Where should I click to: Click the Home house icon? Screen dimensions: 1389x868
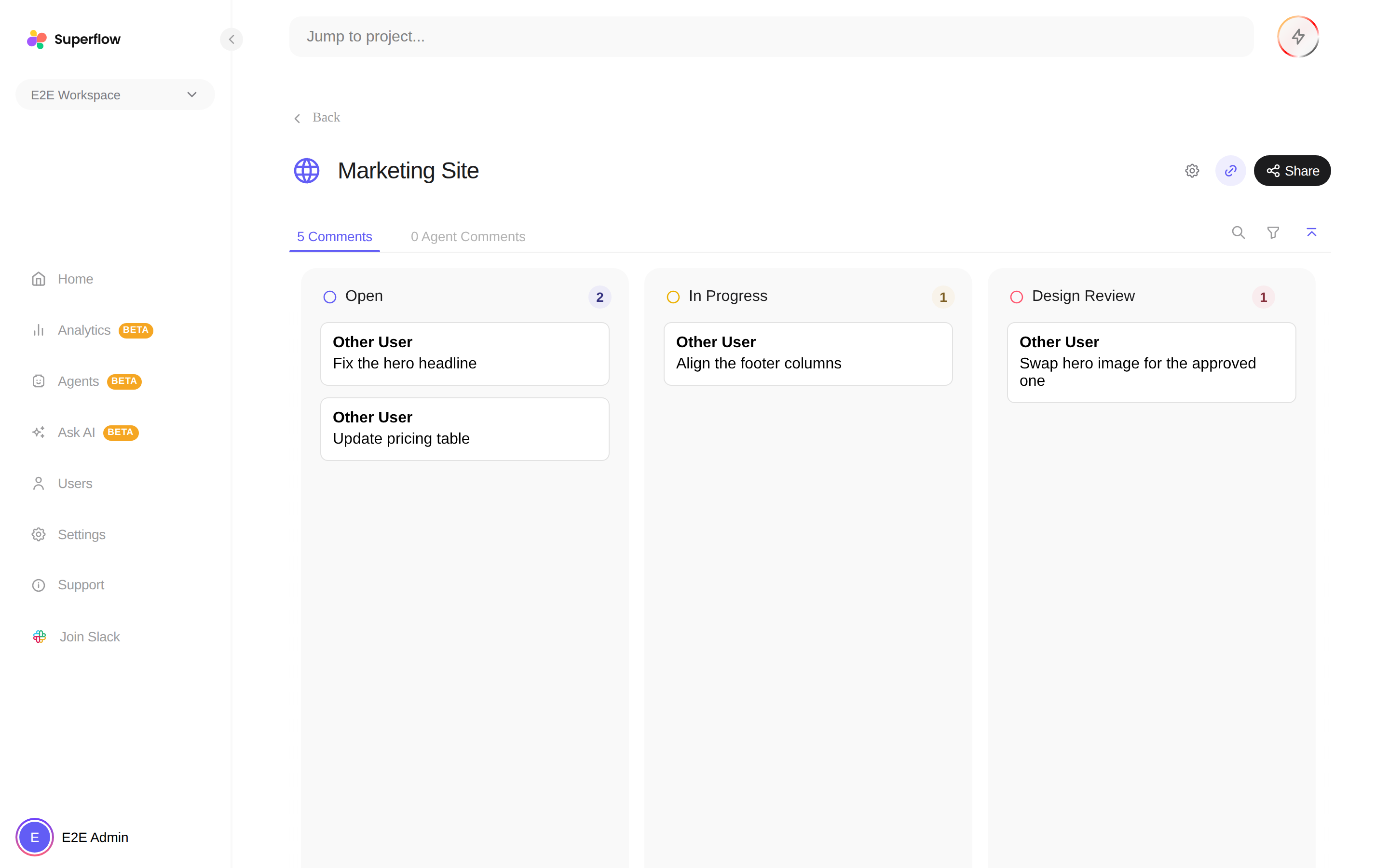39,279
